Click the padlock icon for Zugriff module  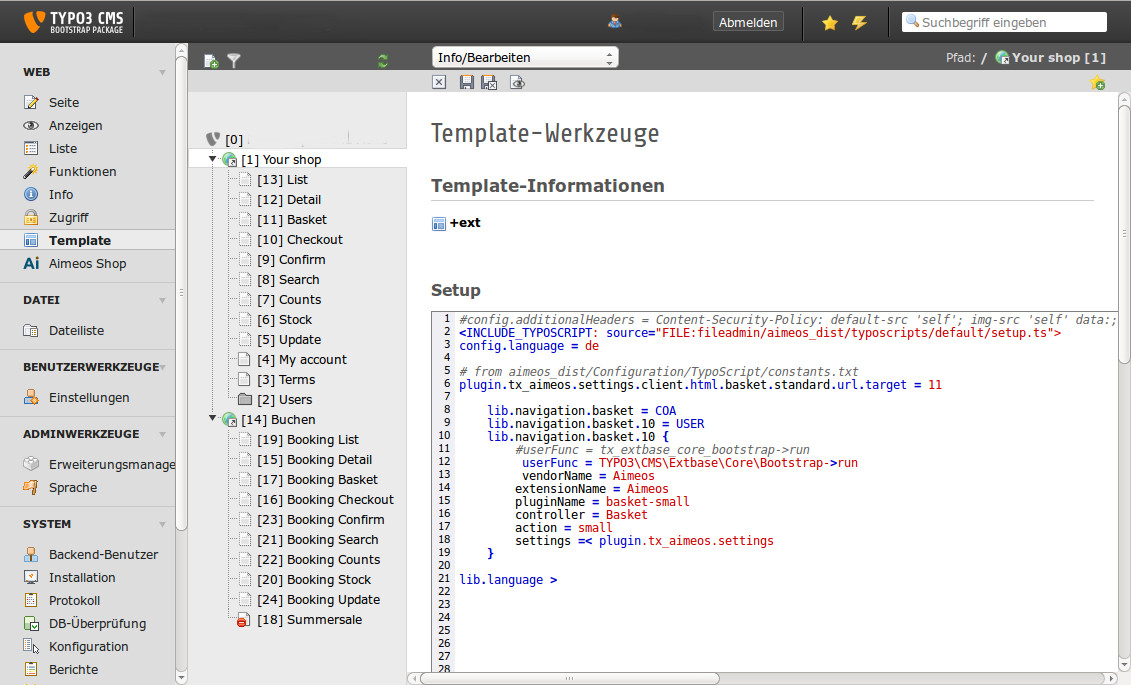point(30,217)
